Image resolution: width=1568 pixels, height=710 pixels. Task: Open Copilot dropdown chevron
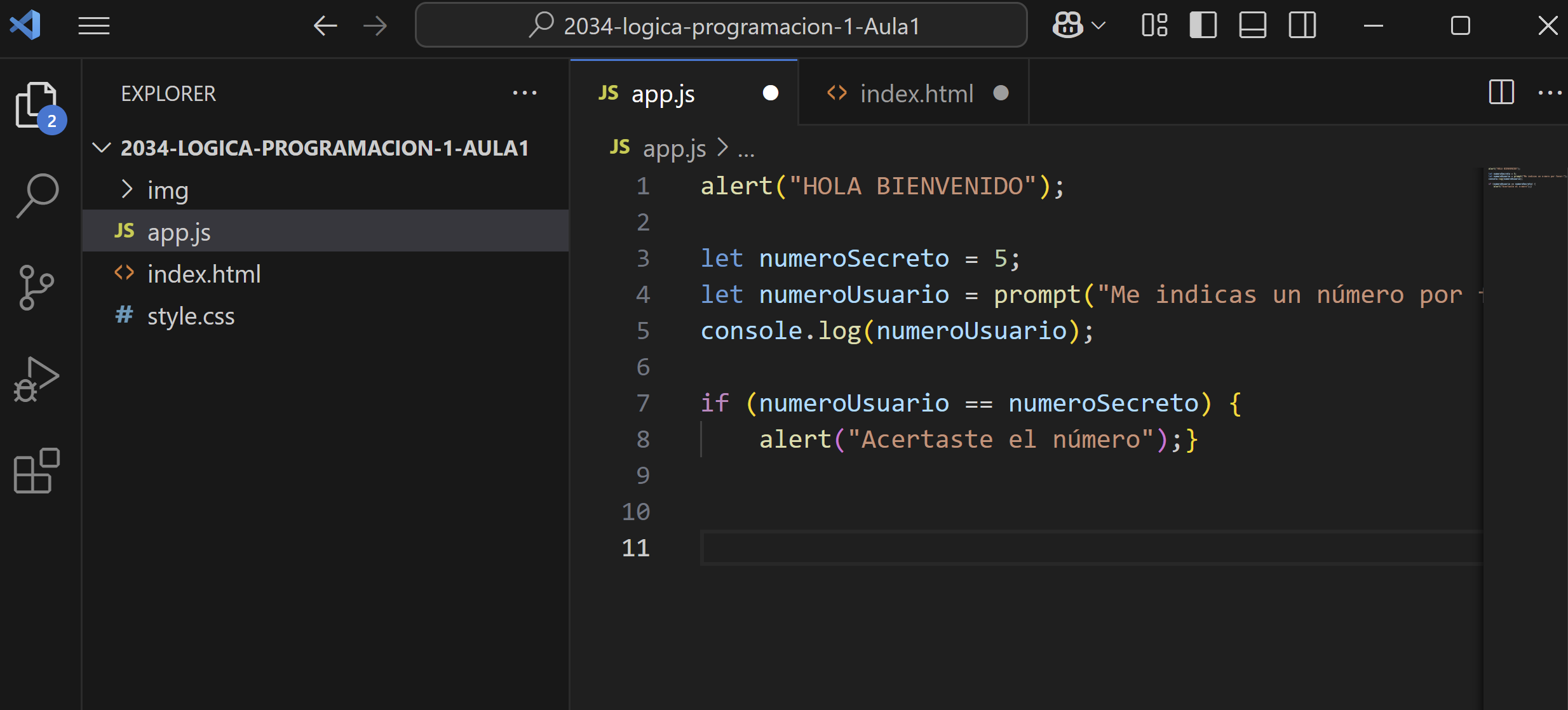(1098, 26)
